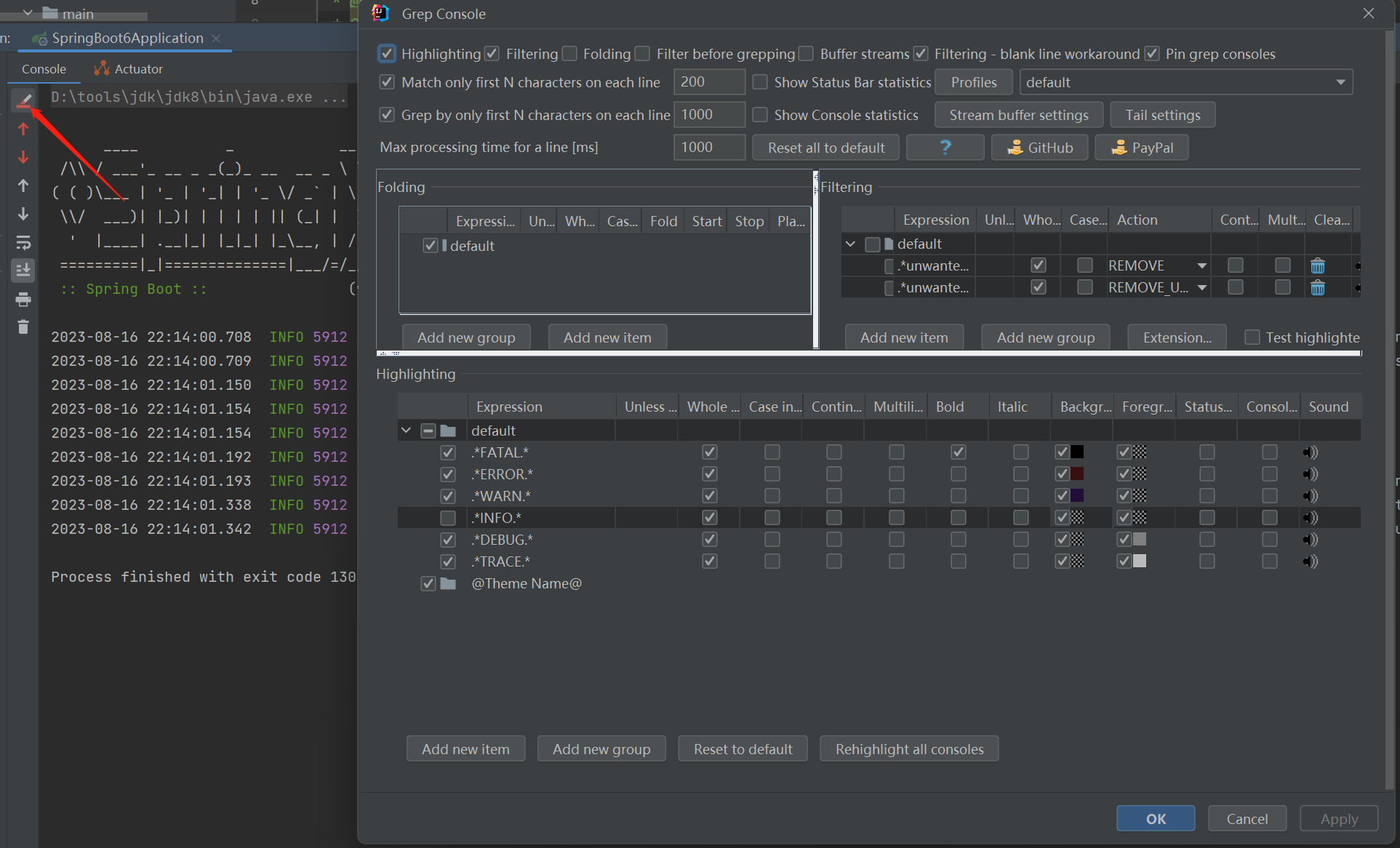1400x848 pixels.
Task: Open Grep Console highlight editor icon
Action: point(23,100)
